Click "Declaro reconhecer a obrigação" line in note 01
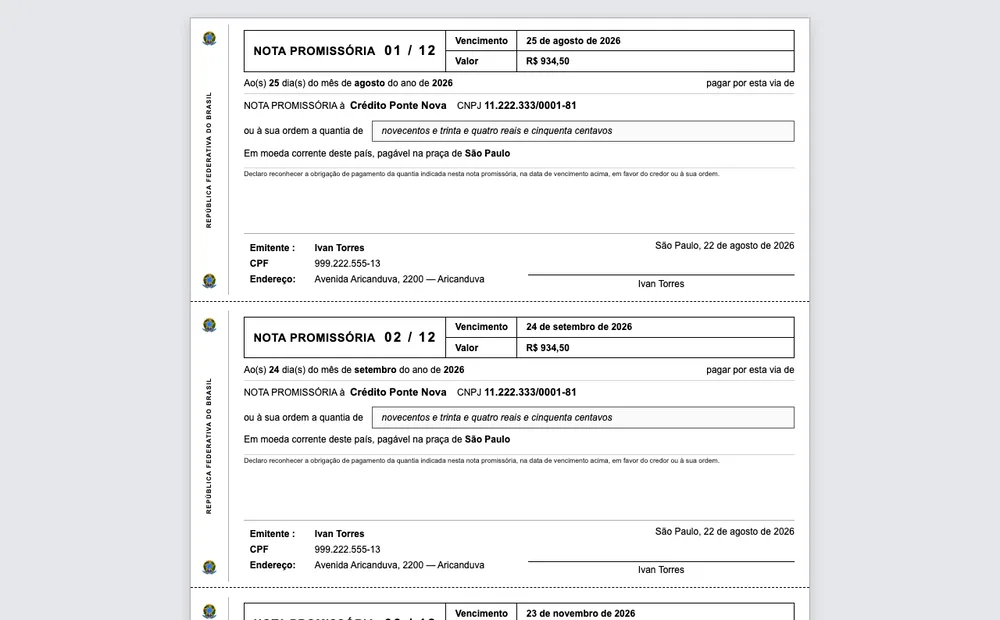The height and width of the screenshot is (620, 1000). [481, 173]
